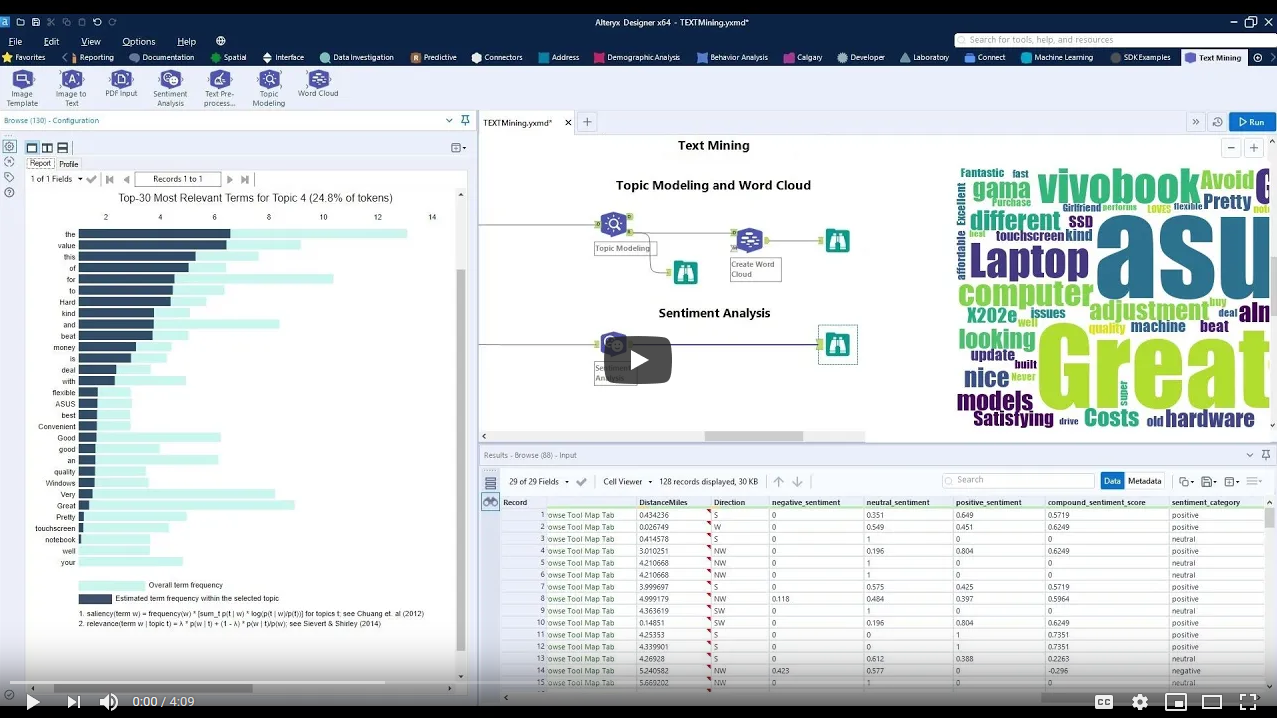1277x718 pixels.
Task: Apply field selection checkmark in Browse config
Action: click(91, 179)
